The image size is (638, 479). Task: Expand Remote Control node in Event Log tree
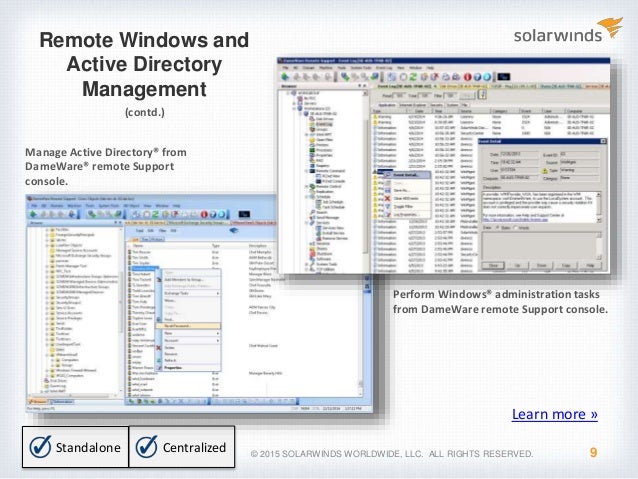tap(307, 186)
